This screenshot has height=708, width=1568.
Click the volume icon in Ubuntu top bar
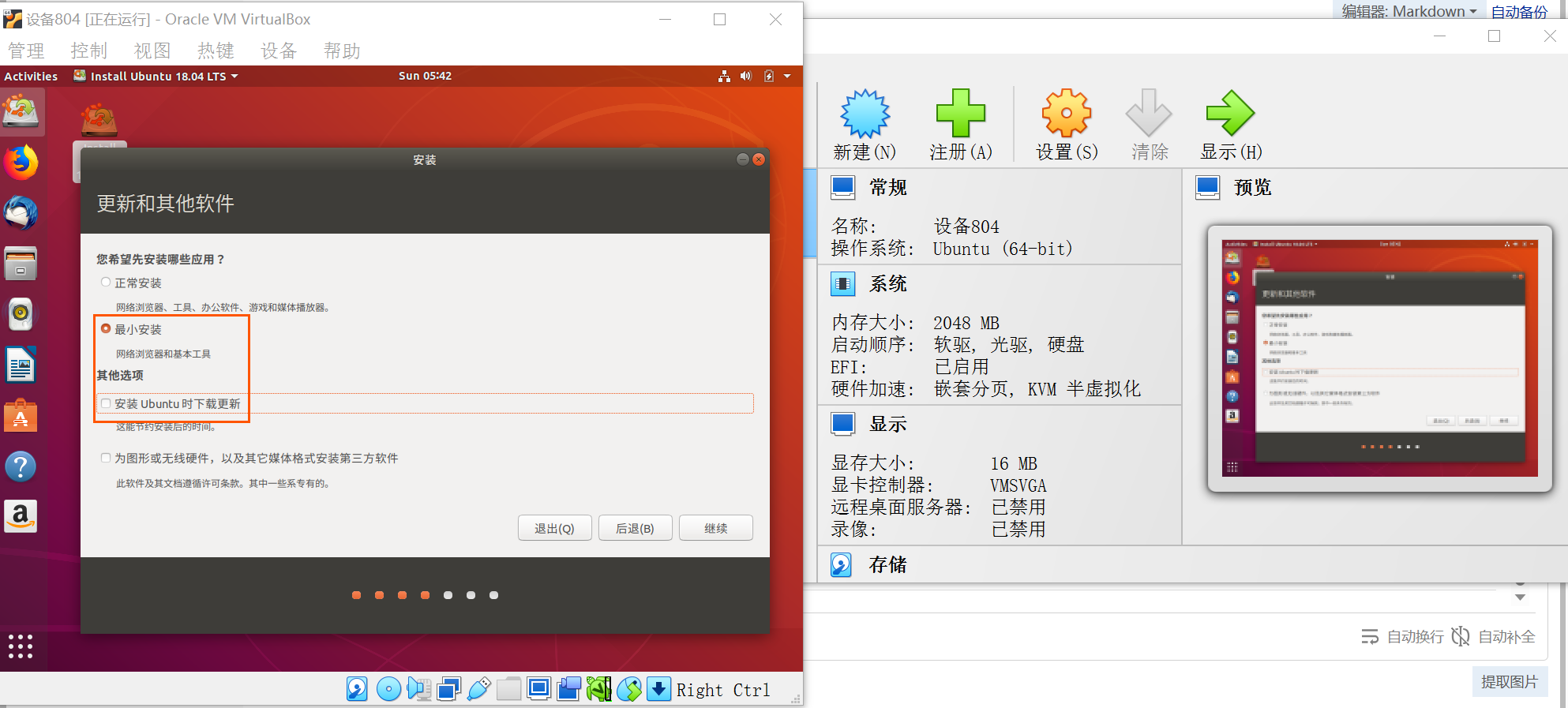point(746,76)
